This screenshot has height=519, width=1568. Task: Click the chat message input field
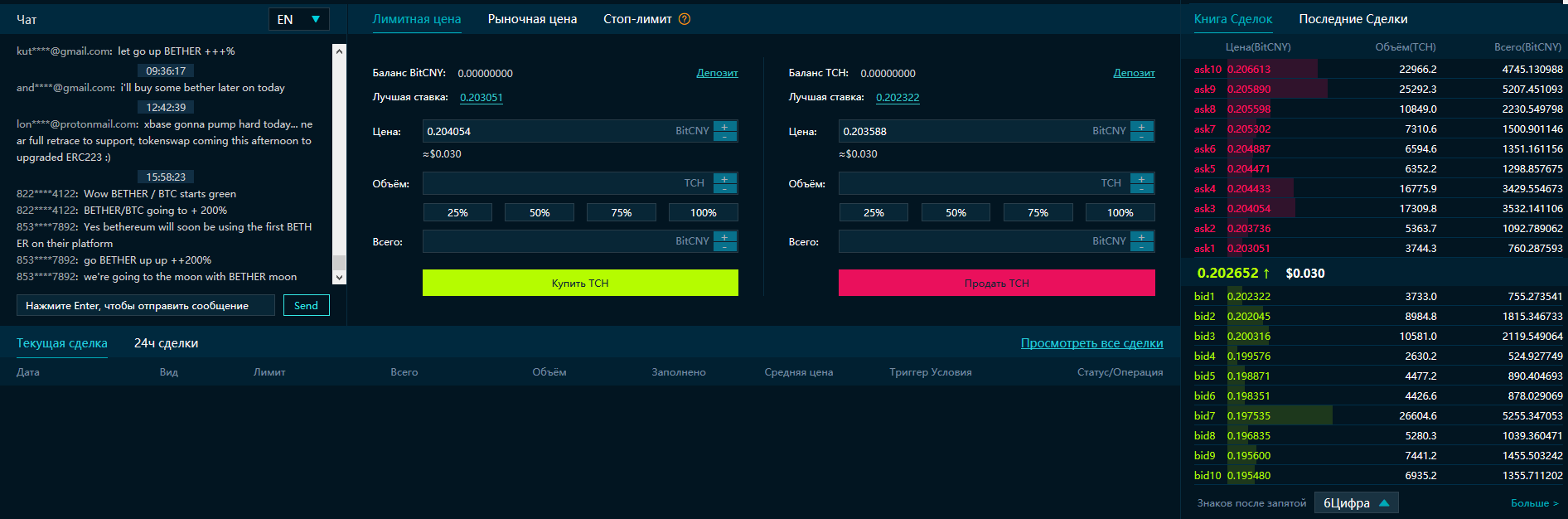pyautogui.click(x=146, y=306)
